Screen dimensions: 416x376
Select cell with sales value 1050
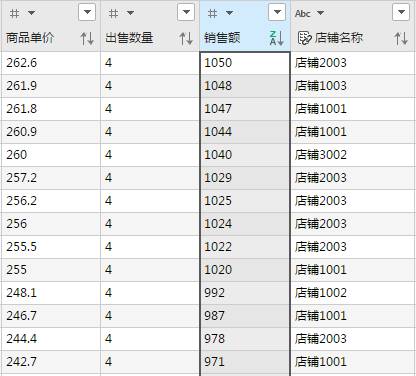pos(245,63)
